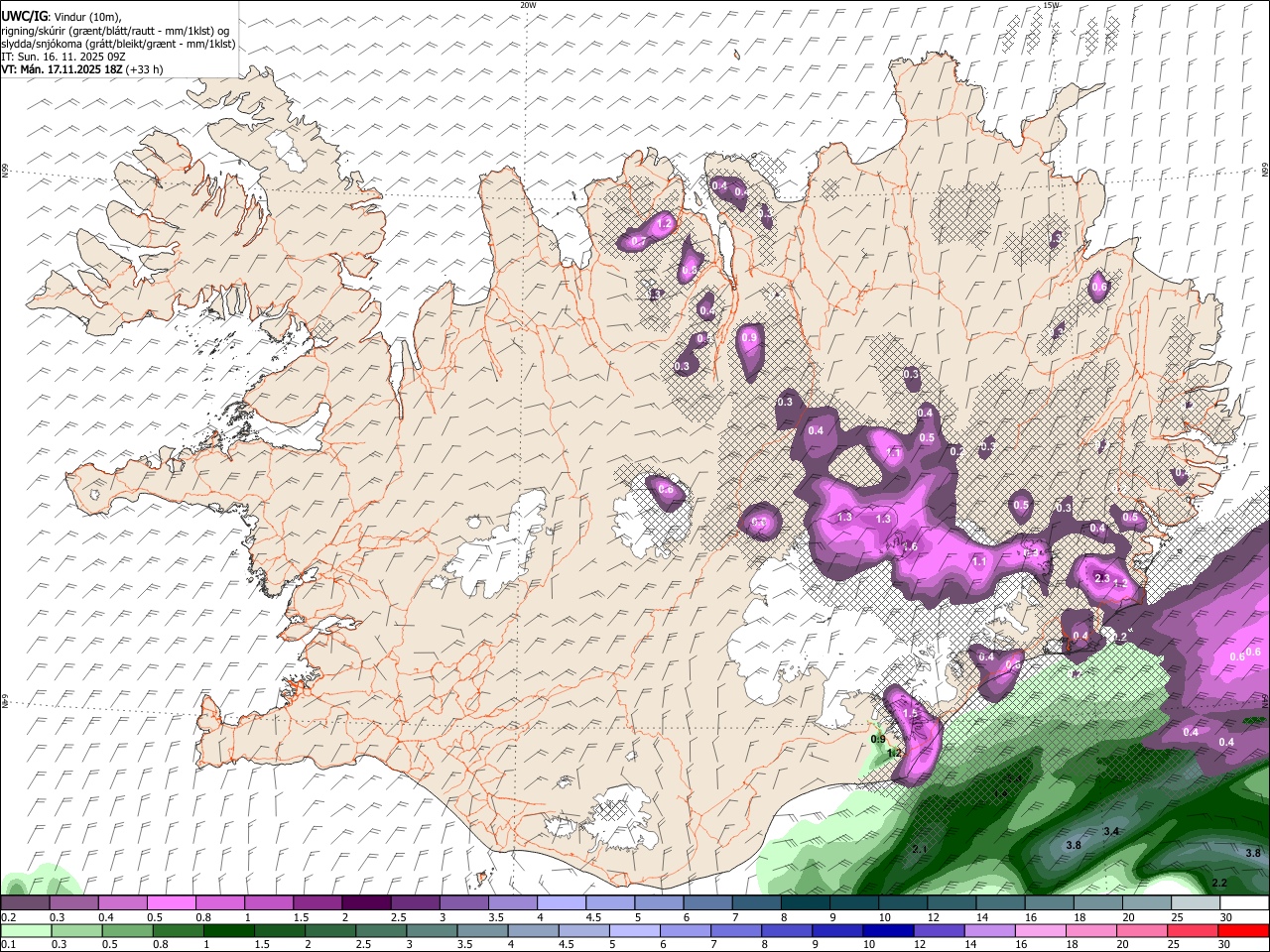The width and height of the screenshot is (1270, 952).
Task: Click lower legend swatch between 0.1 and 0.3
Action: point(26,931)
